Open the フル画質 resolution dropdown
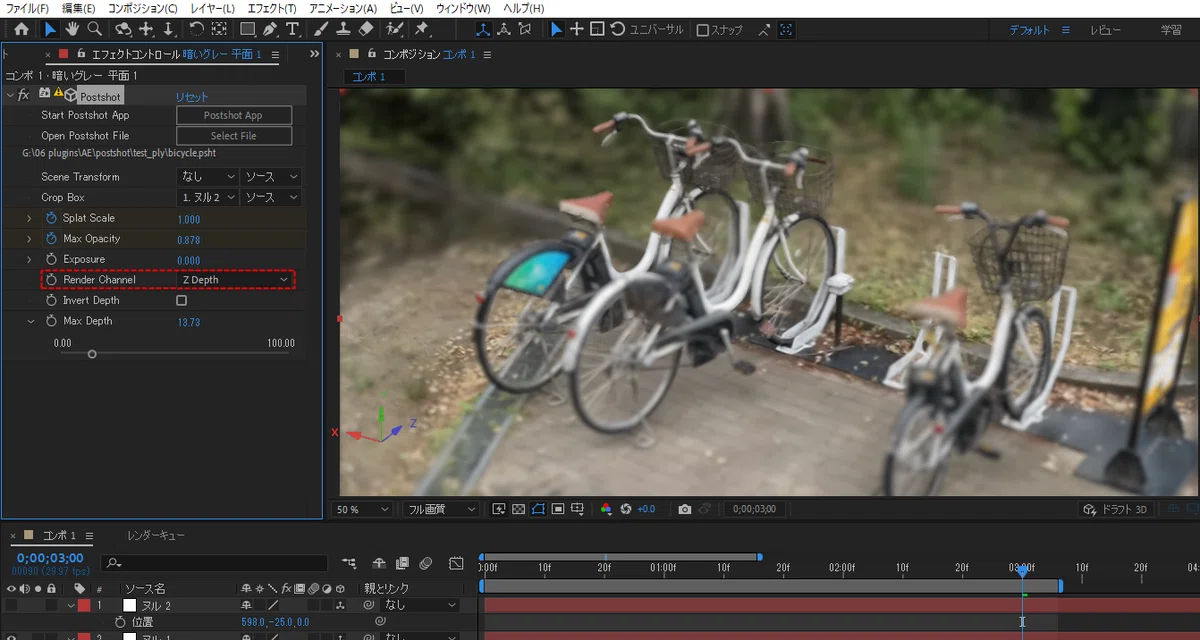This screenshot has width=1200, height=640. pyautogui.click(x=441, y=509)
